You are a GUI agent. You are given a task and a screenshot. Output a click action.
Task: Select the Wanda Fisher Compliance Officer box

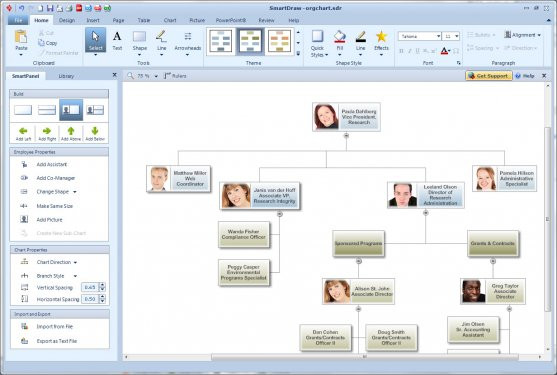pyautogui.click(x=244, y=234)
